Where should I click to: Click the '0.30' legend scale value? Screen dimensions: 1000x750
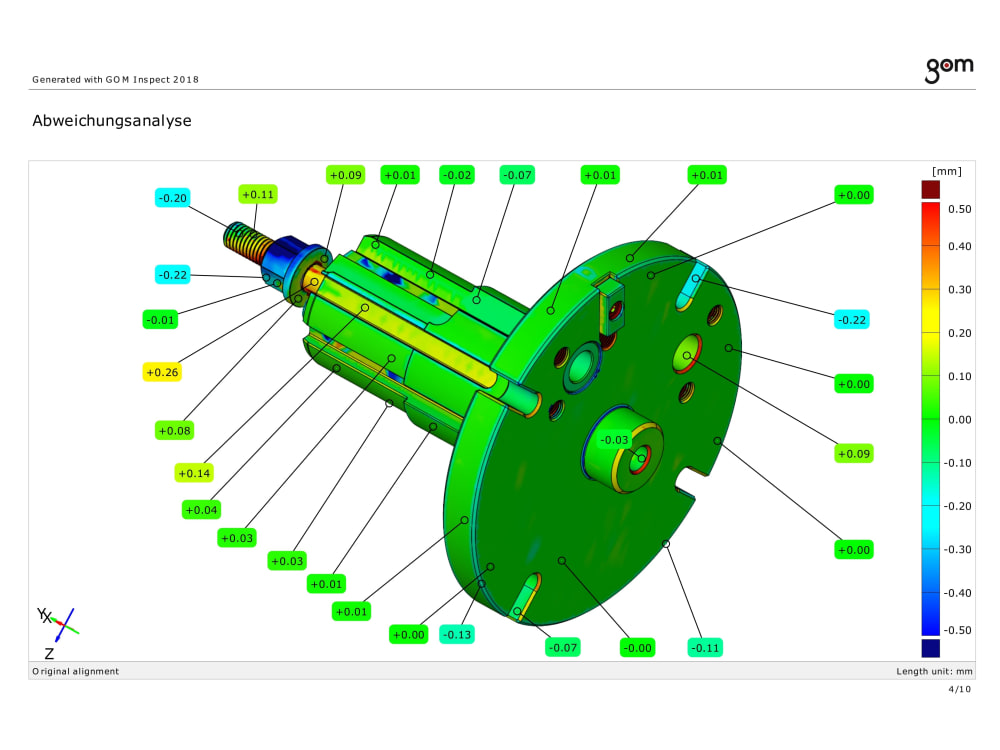click(x=959, y=290)
